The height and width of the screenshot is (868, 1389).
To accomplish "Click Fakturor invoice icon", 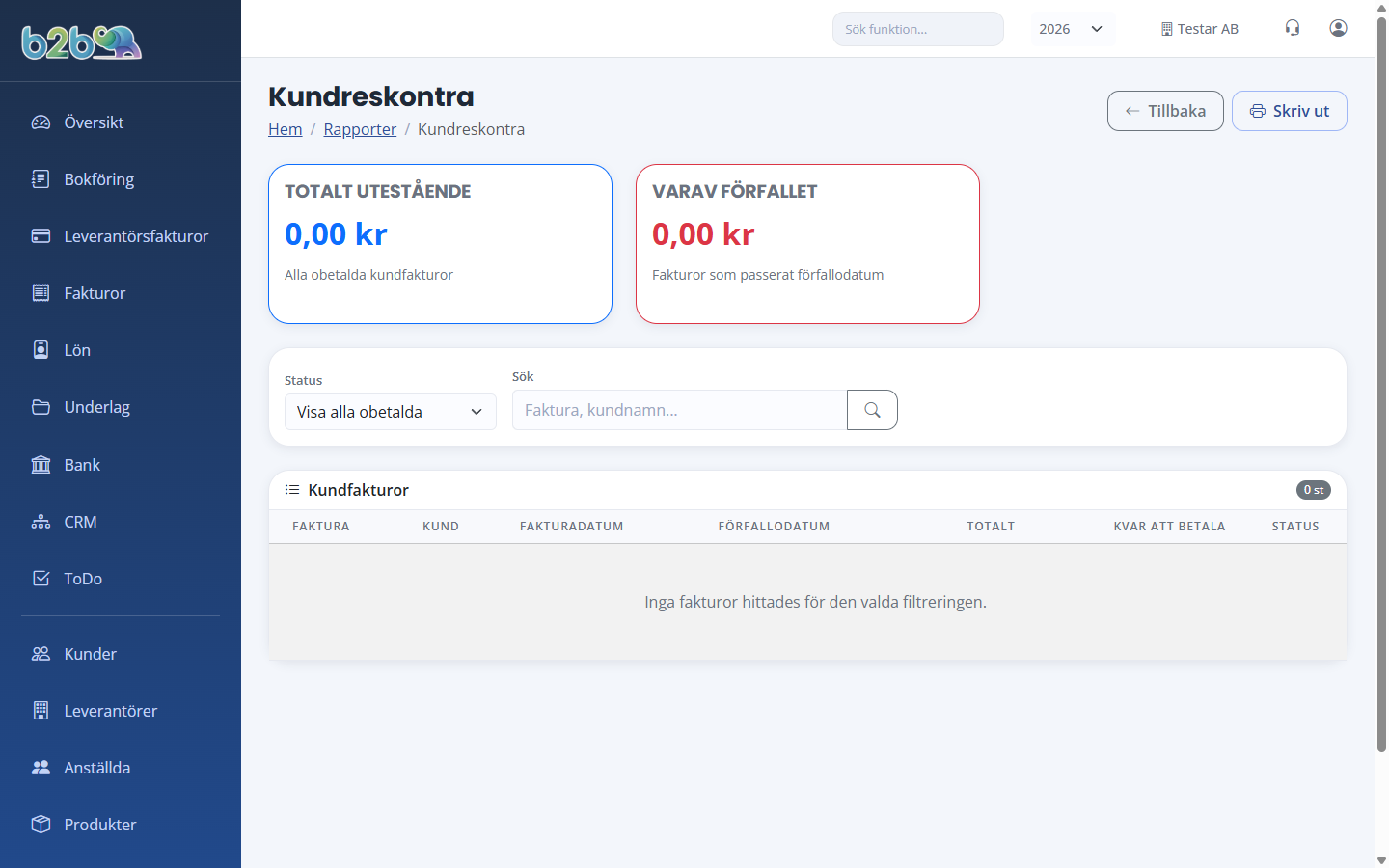I will (x=41, y=293).
